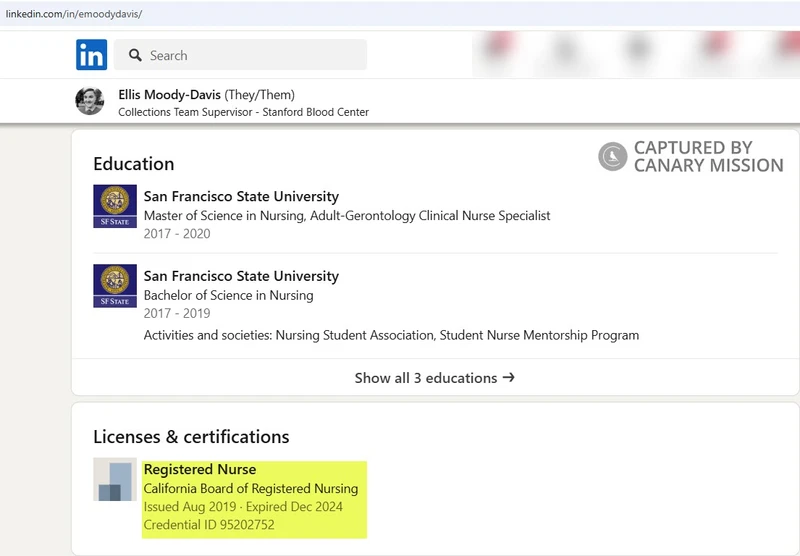800x556 pixels.
Task: Click the browser address bar URL
Action: (x=74, y=14)
